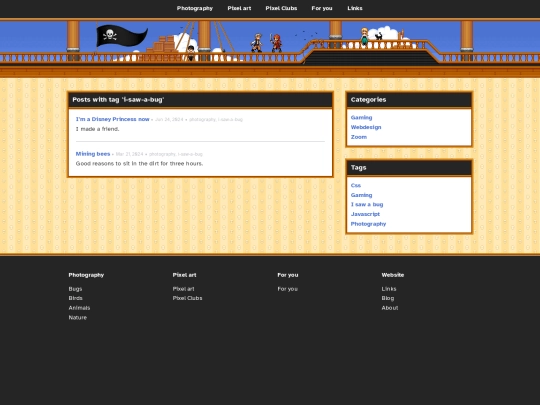
Task: Open Links in the footer Website column
Action: 389,289
